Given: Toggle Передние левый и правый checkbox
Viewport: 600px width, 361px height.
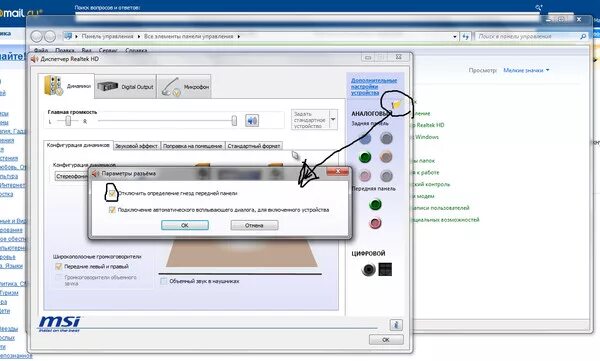Looking at the screenshot, I should tap(59, 266).
